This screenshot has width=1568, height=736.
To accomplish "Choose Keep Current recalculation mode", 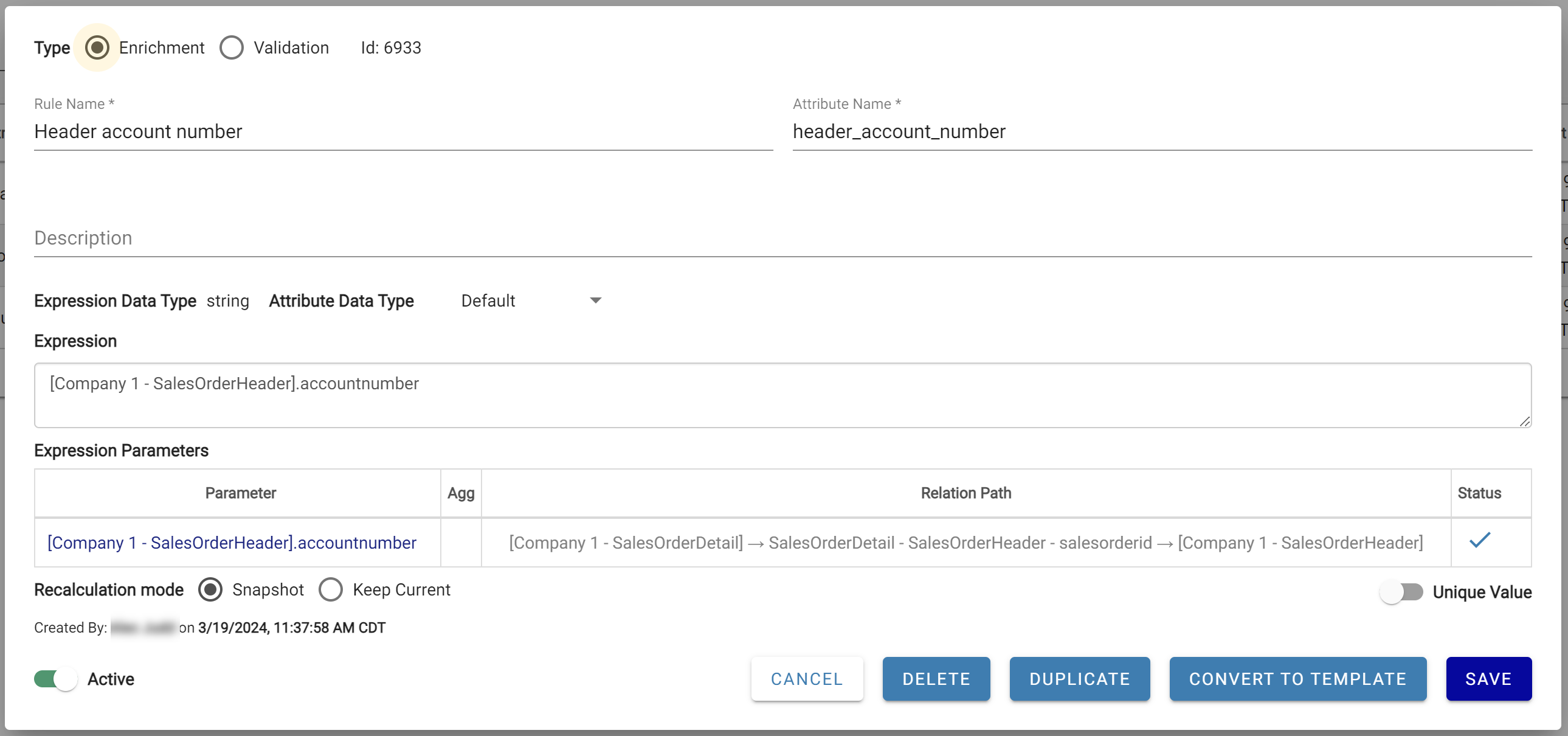I will [331, 590].
